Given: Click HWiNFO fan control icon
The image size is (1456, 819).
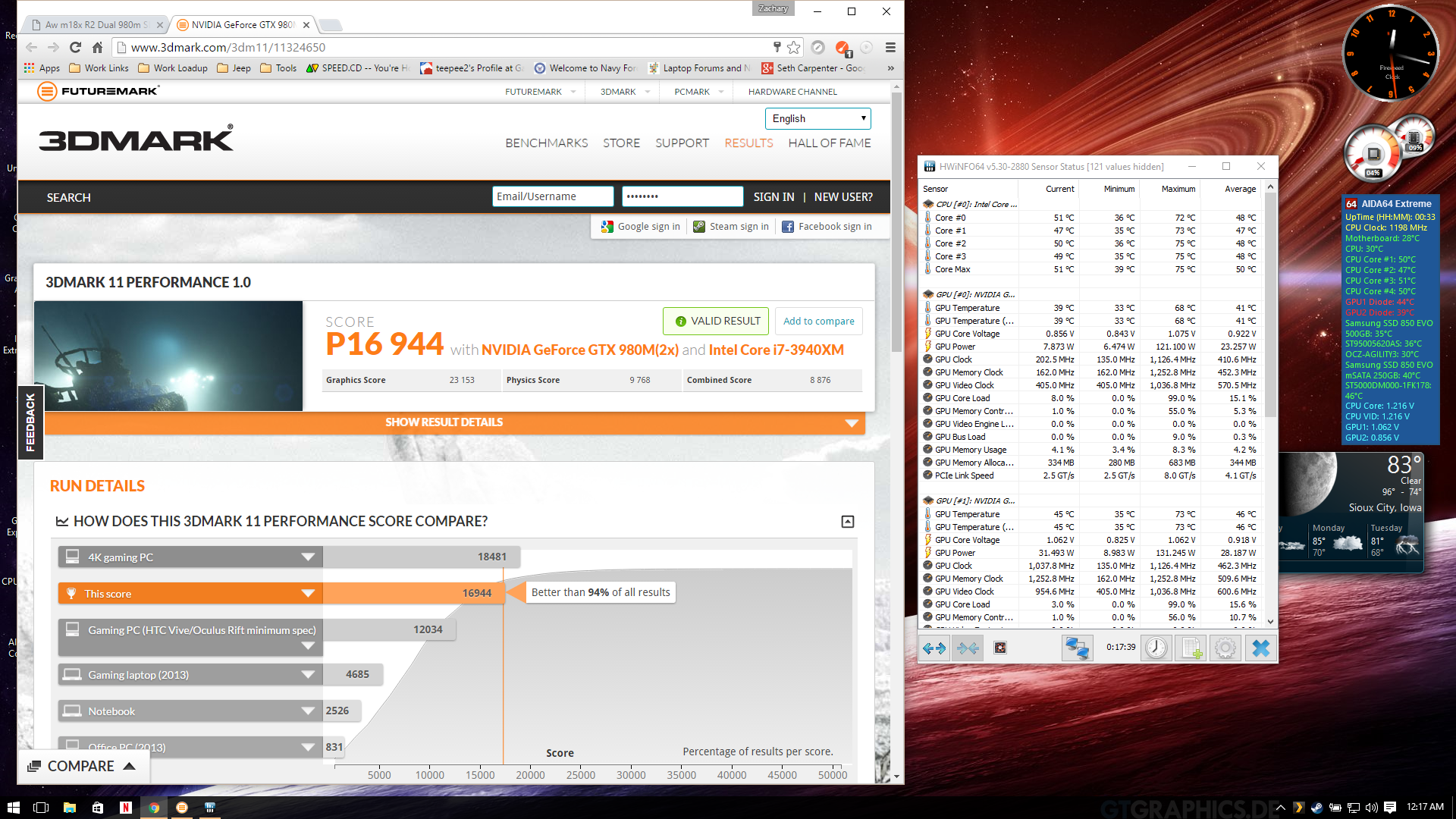Looking at the screenshot, I should tap(1000, 648).
